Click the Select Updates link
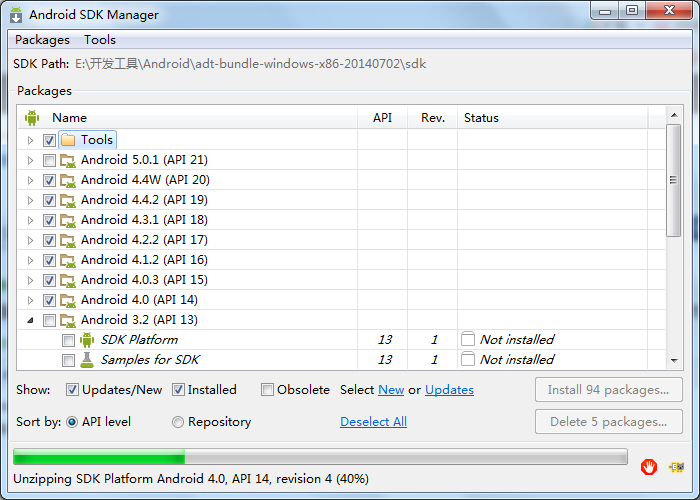 click(x=449, y=390)
